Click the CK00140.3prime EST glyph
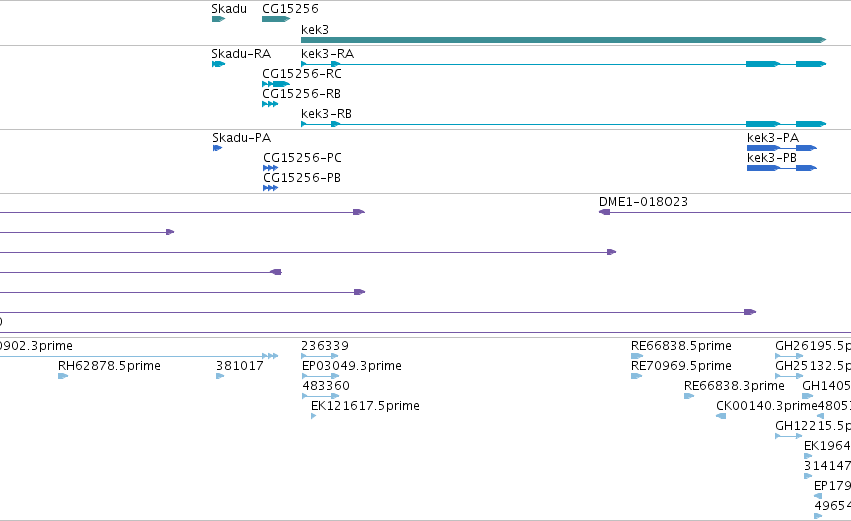Viewport: 851px width, 521px height. [721, 416]
